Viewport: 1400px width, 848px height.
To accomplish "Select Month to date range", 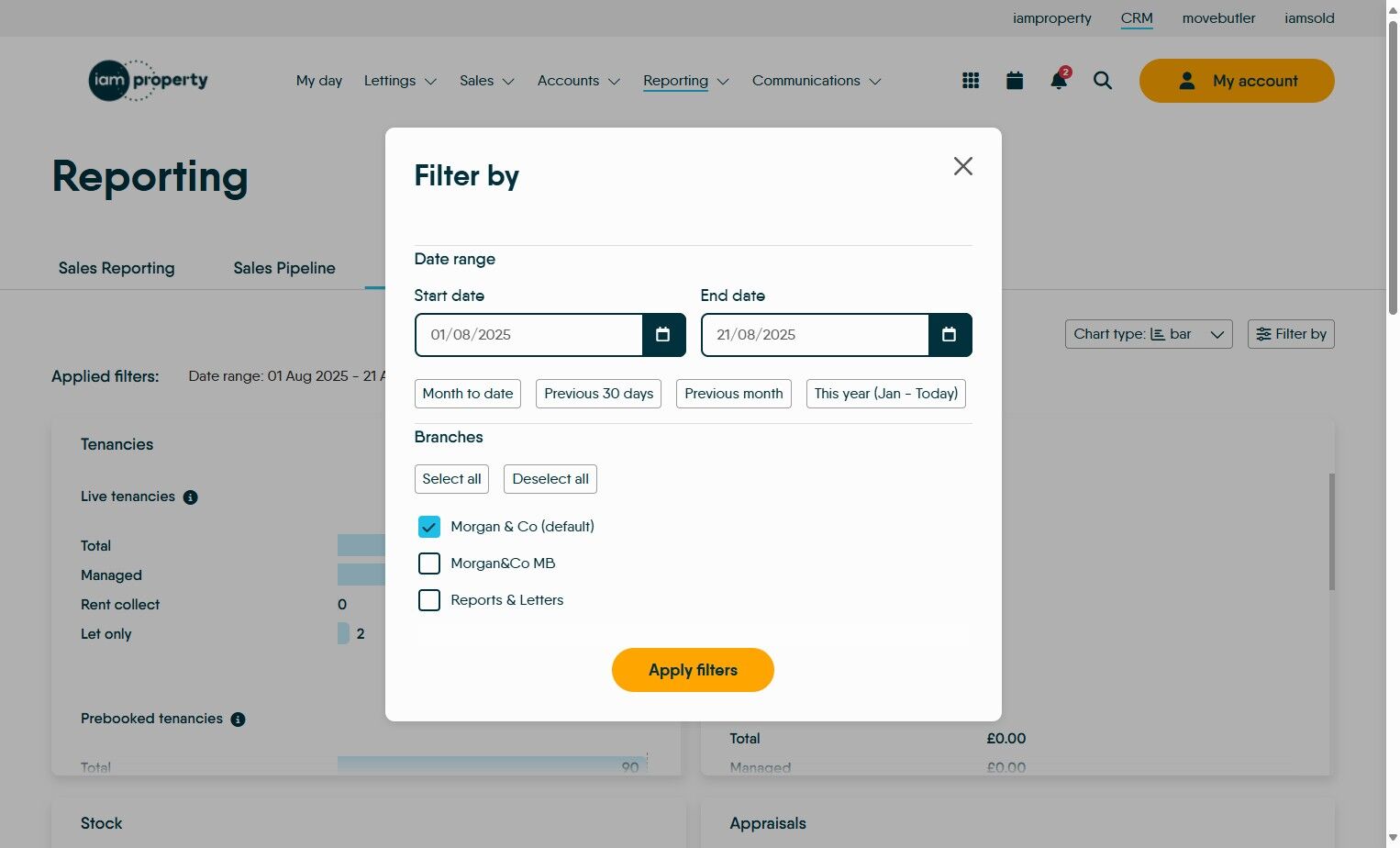I will point(468,394).
